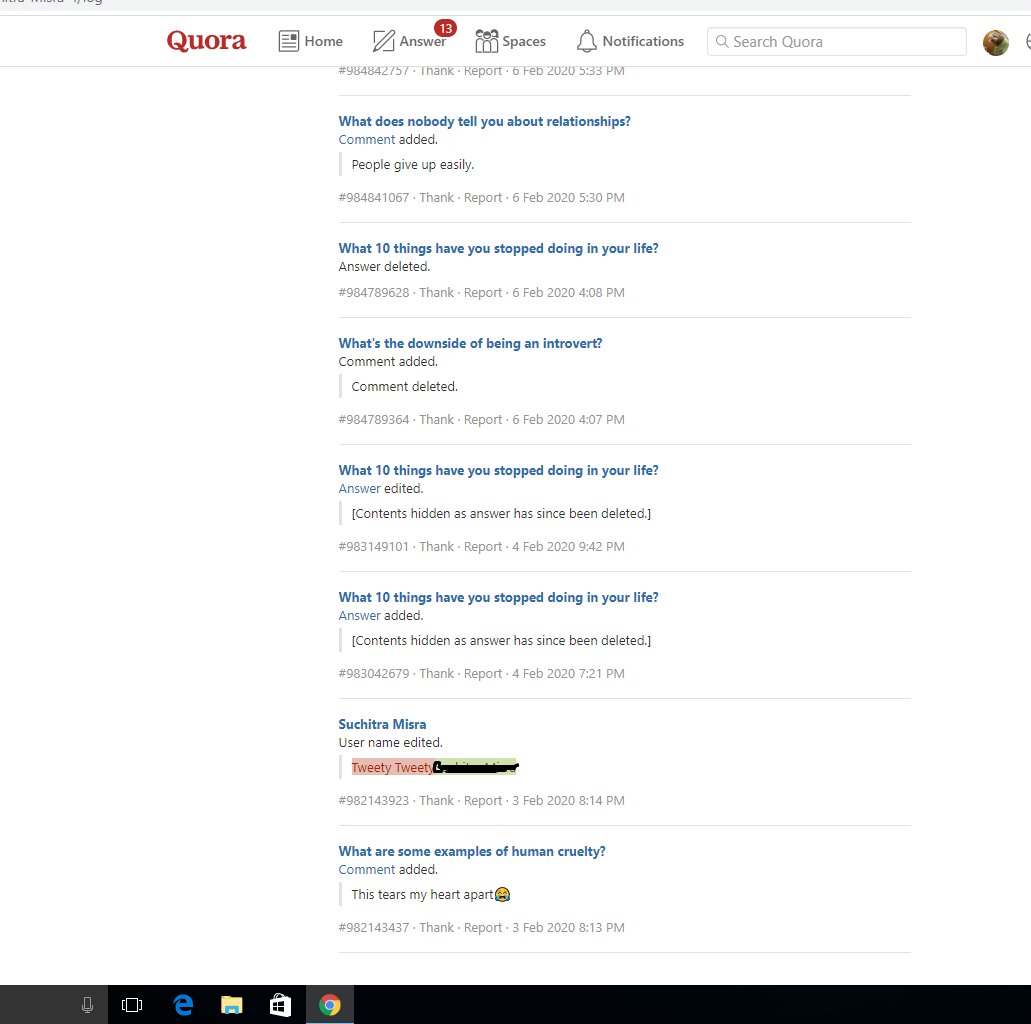Viewport: 1031px width, 1024px height.
Task: Open the Answer link next to 'edited.'
Action: tap(360, 488)
